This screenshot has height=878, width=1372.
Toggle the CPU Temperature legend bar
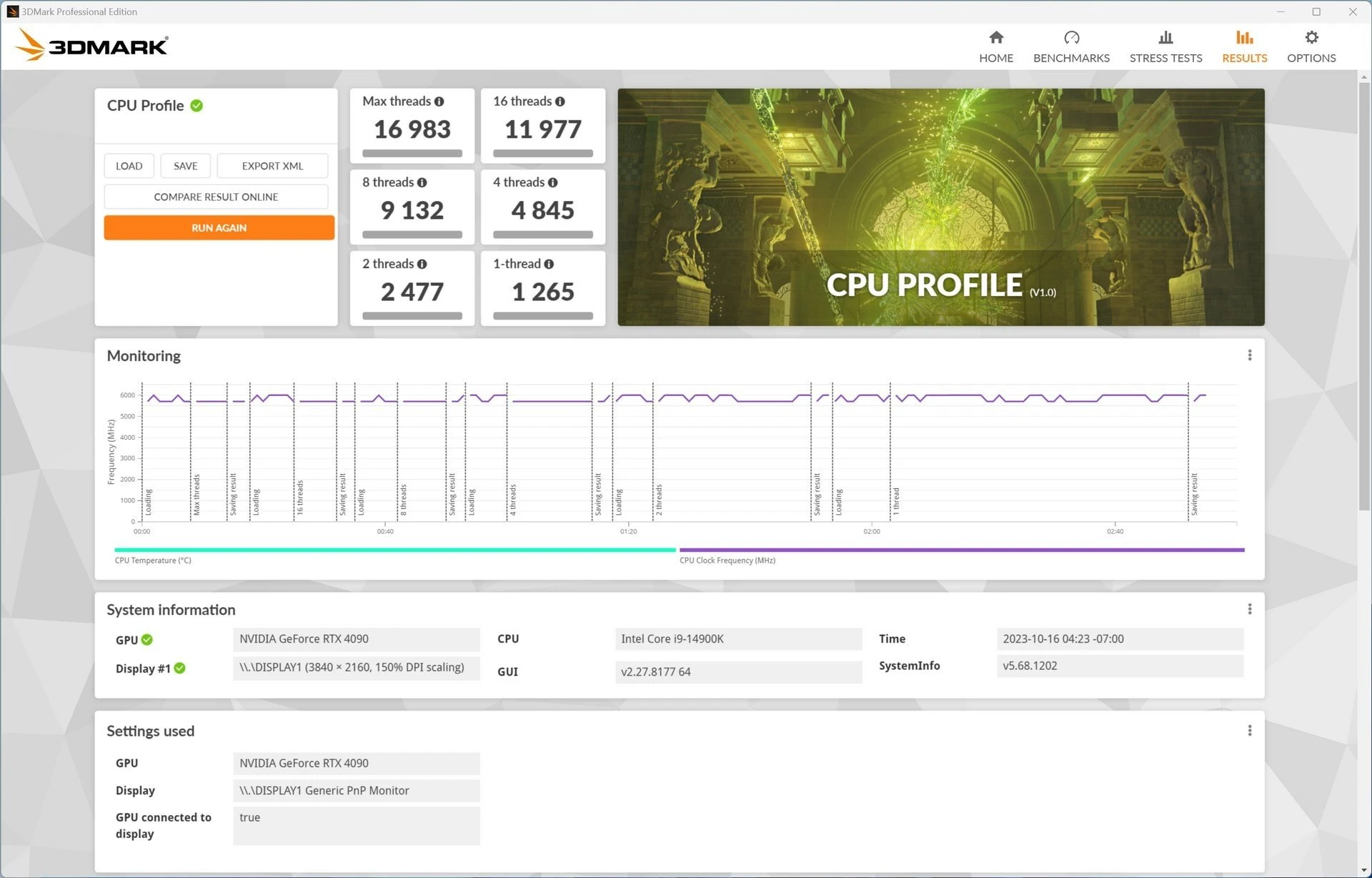(x=394, y=550)
